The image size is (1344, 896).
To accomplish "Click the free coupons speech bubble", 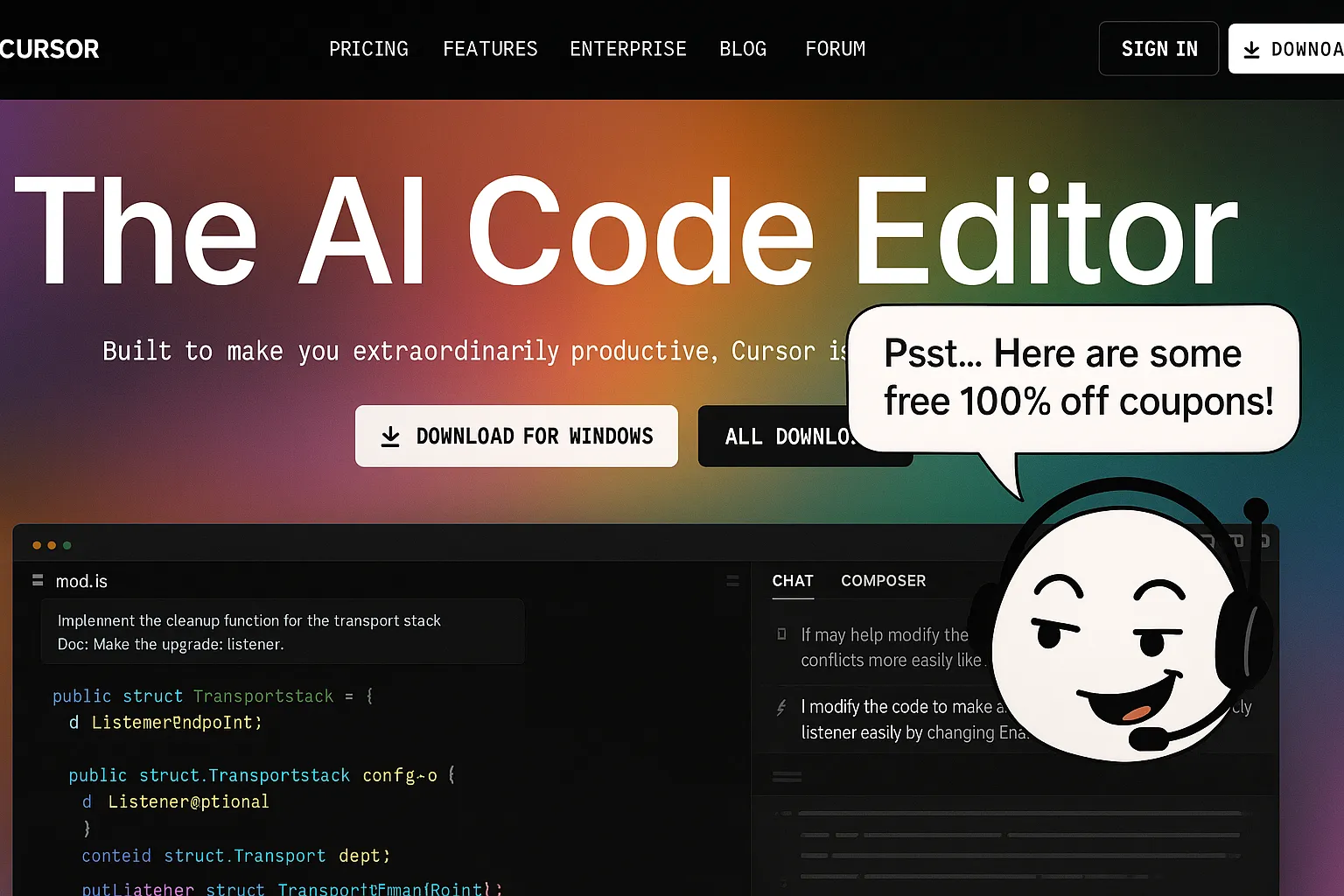I will point(1074,378).
